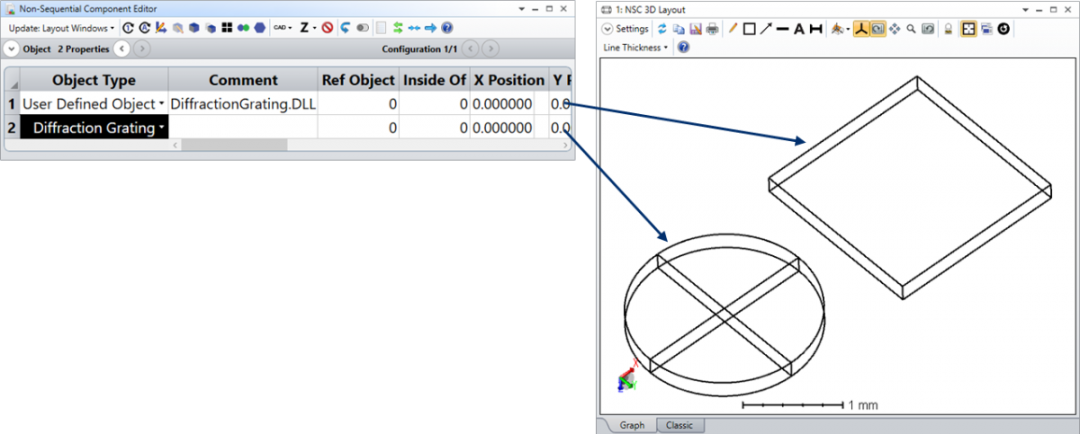Toggle the highlighted fit-to-window button

point(968,29)
